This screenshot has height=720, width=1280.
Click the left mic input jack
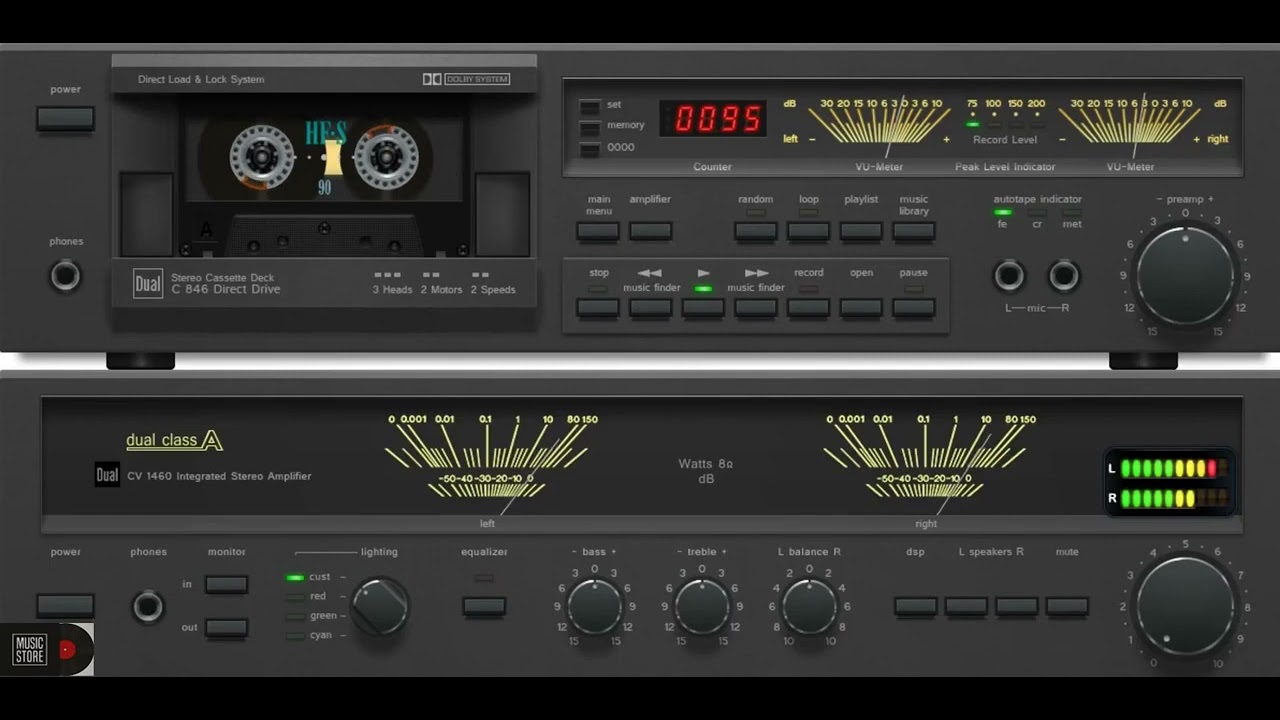(x=1009, y=275)
